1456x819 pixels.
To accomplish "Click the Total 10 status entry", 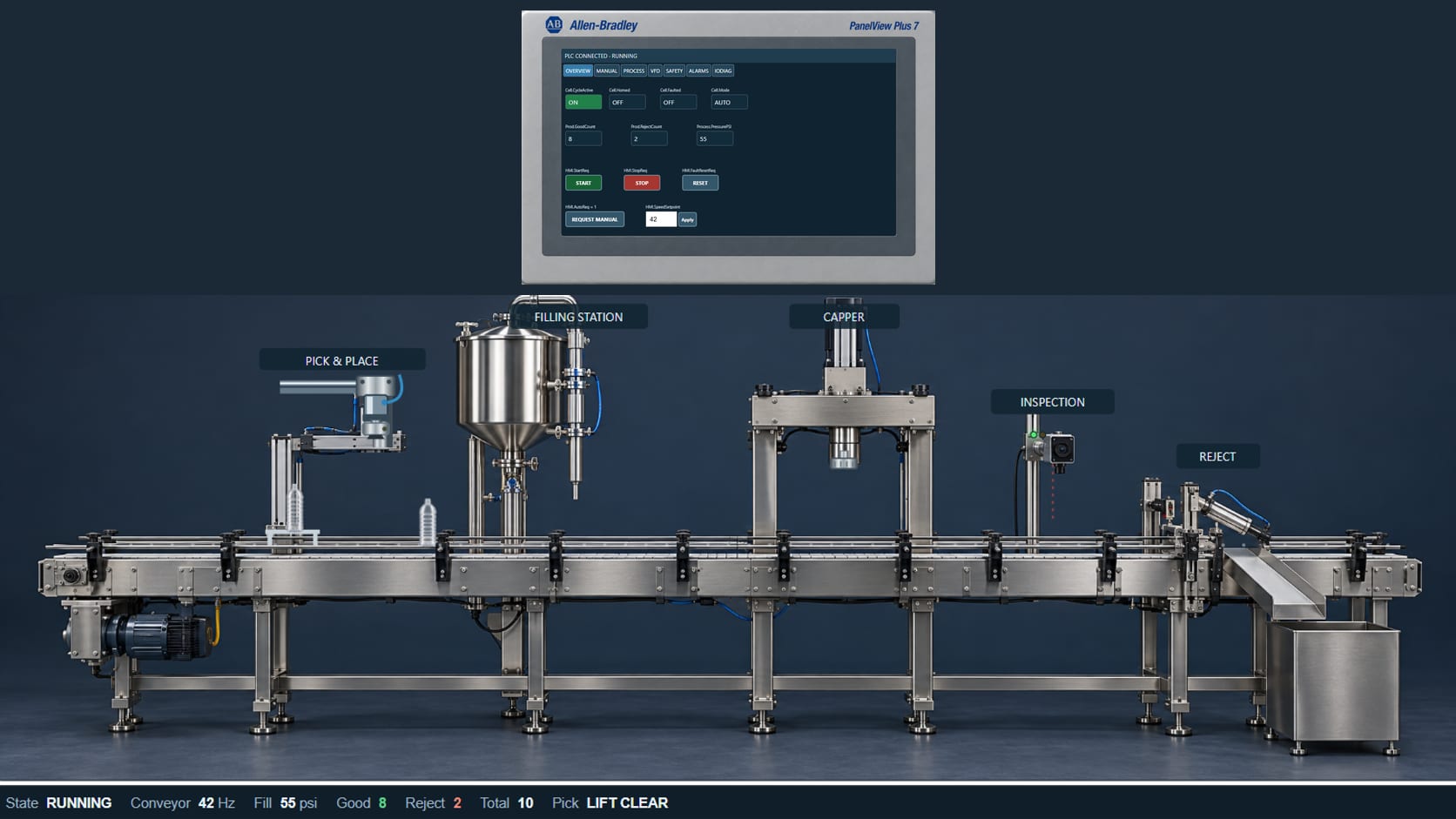I will (507, 802).
